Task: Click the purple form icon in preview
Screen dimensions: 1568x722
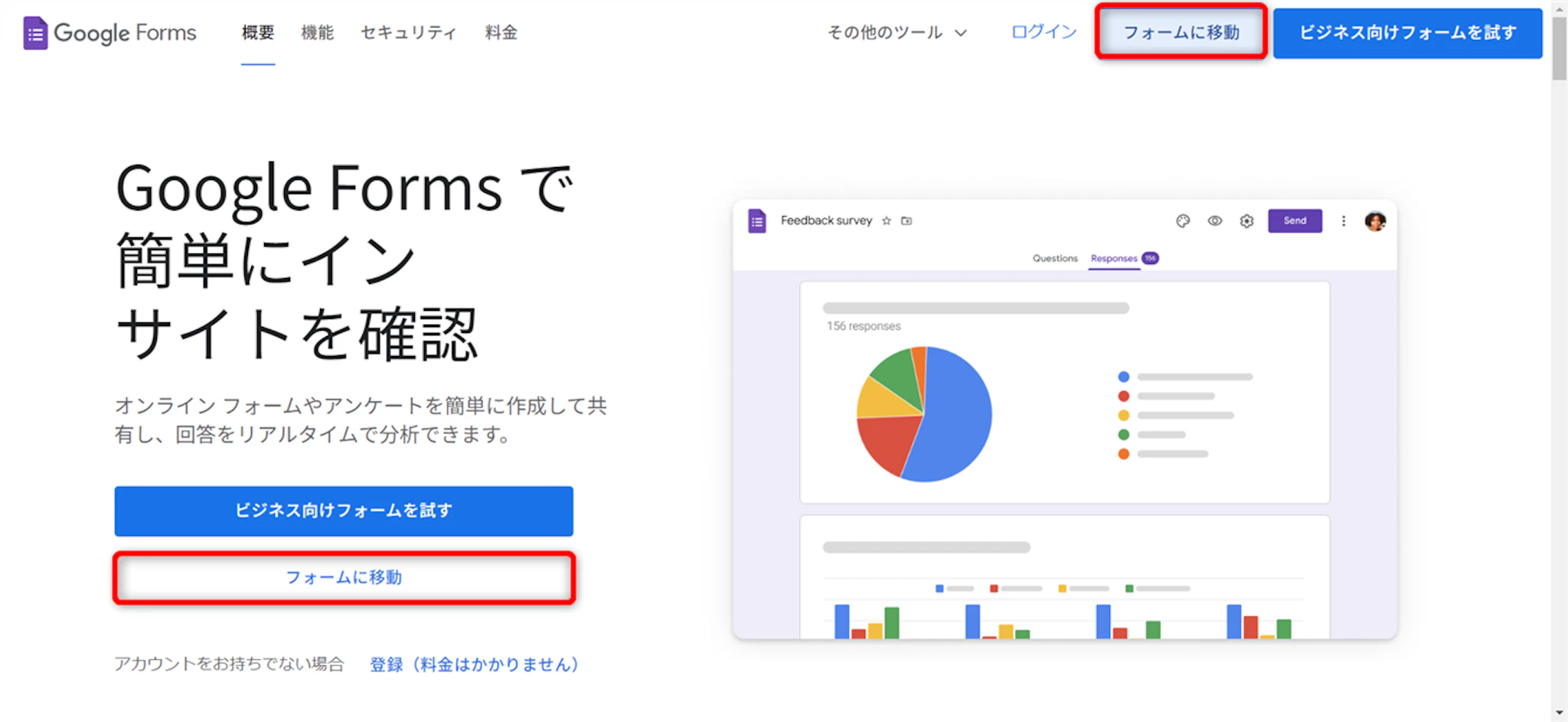Action: tap(756, 221)
